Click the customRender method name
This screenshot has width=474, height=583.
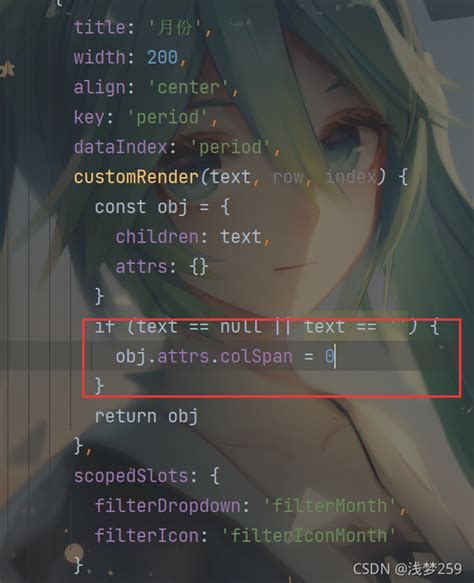(136, 177)
